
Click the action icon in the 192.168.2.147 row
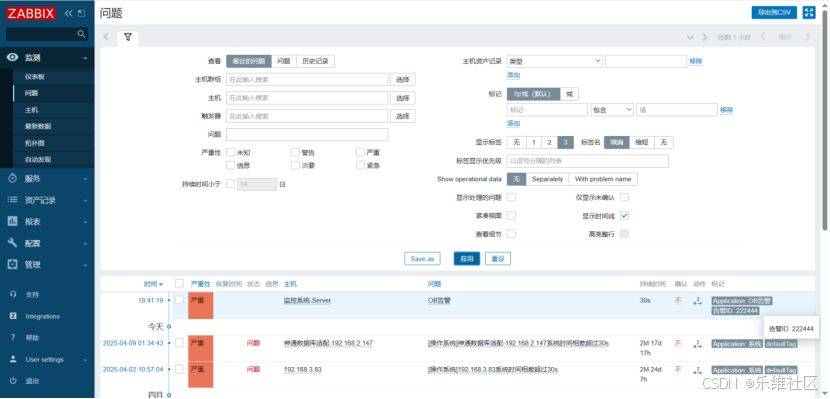pos(697,343)
